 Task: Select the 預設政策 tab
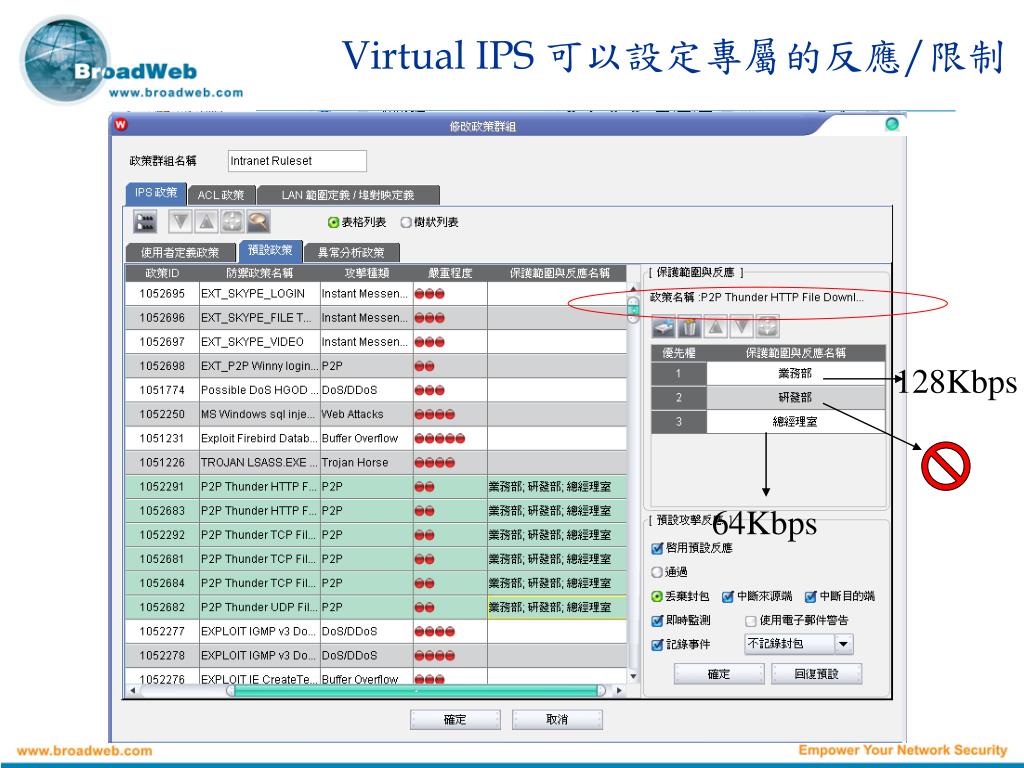click(x=270, y=250)
